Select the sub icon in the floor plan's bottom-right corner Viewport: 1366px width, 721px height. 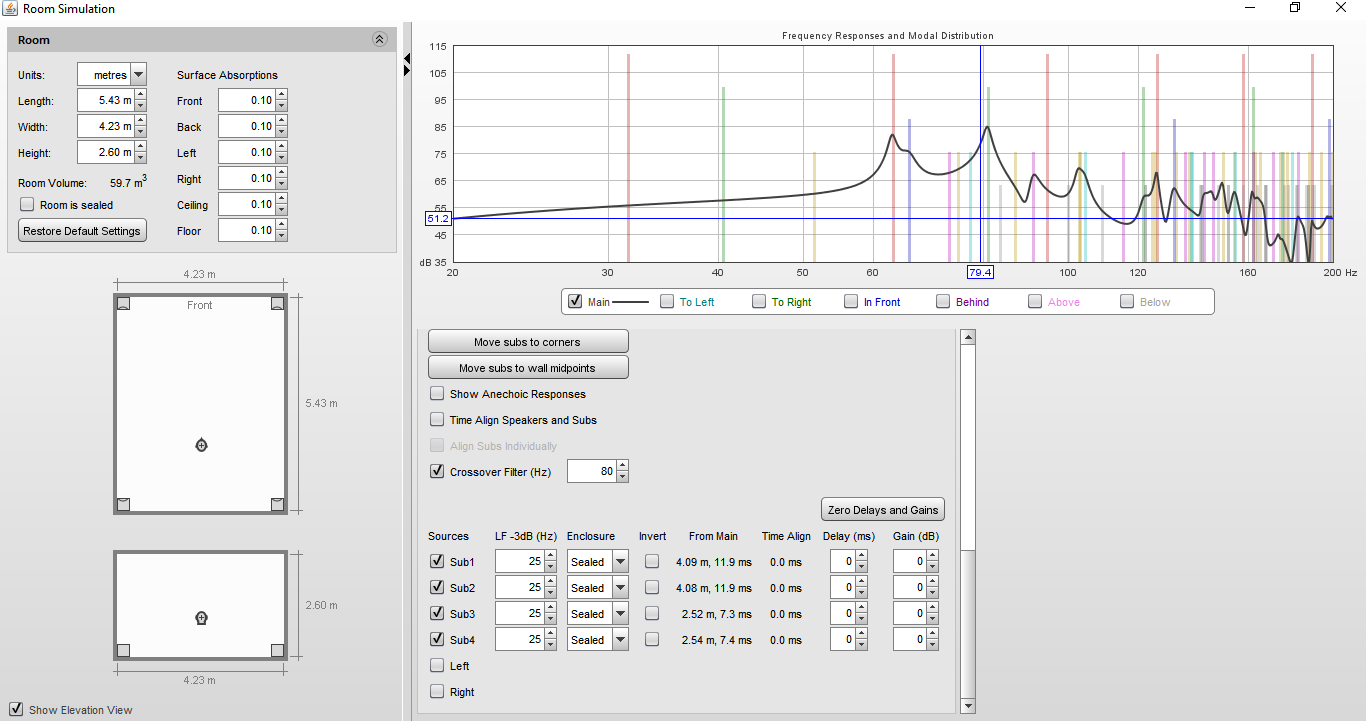(277, 503)
